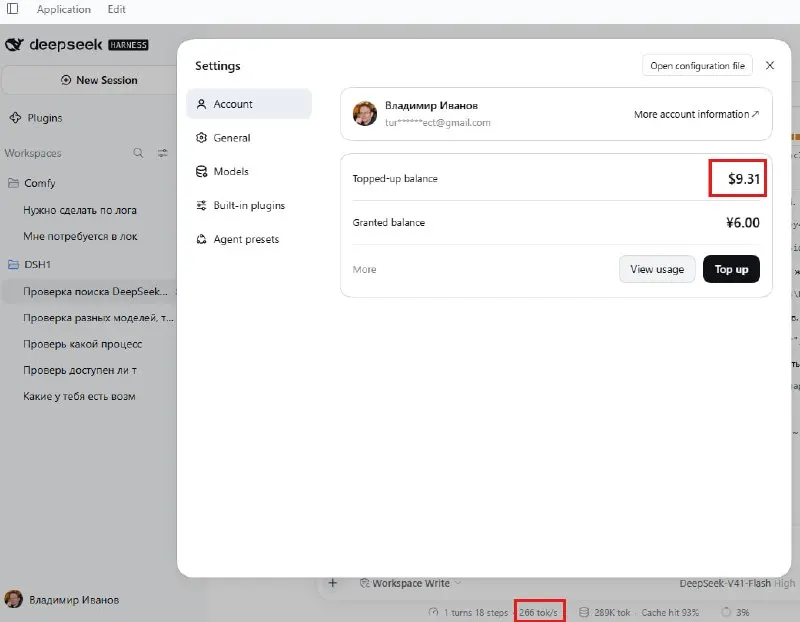Select the Account settings tab
Screen dimensions: 800x622
(249, 104)
